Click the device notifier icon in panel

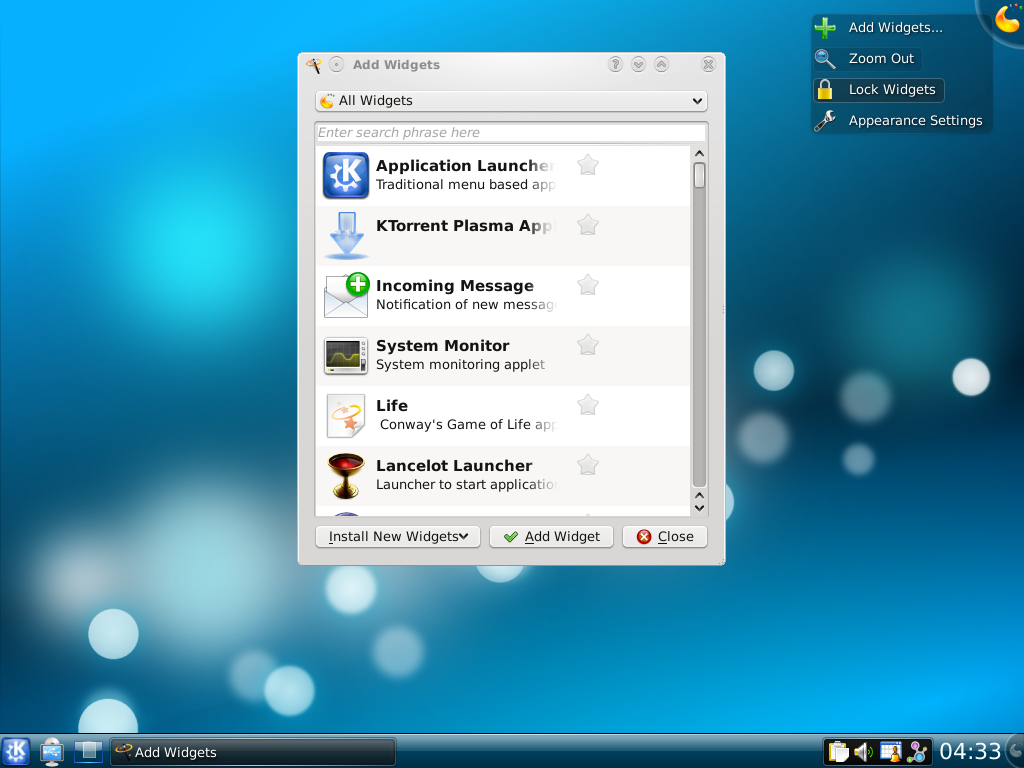52,752
